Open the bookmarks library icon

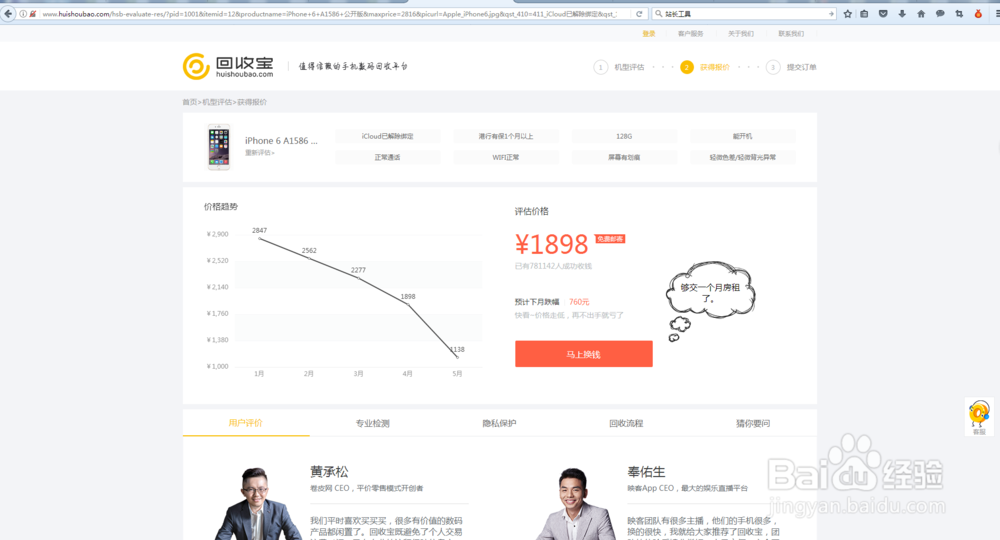click(x=864, y=13)
